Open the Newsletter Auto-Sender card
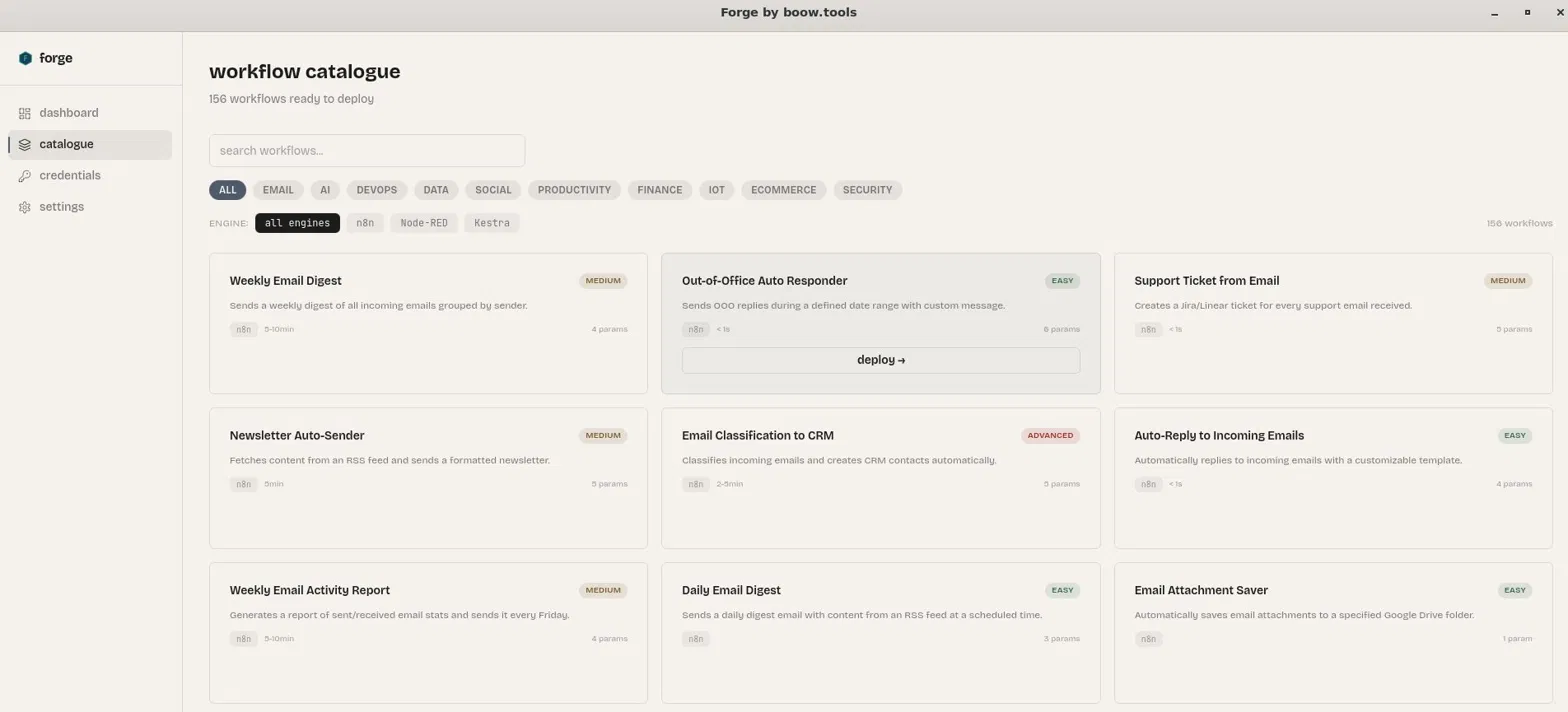This screenshot has height=712, width=1568. (x=428, y=478)
